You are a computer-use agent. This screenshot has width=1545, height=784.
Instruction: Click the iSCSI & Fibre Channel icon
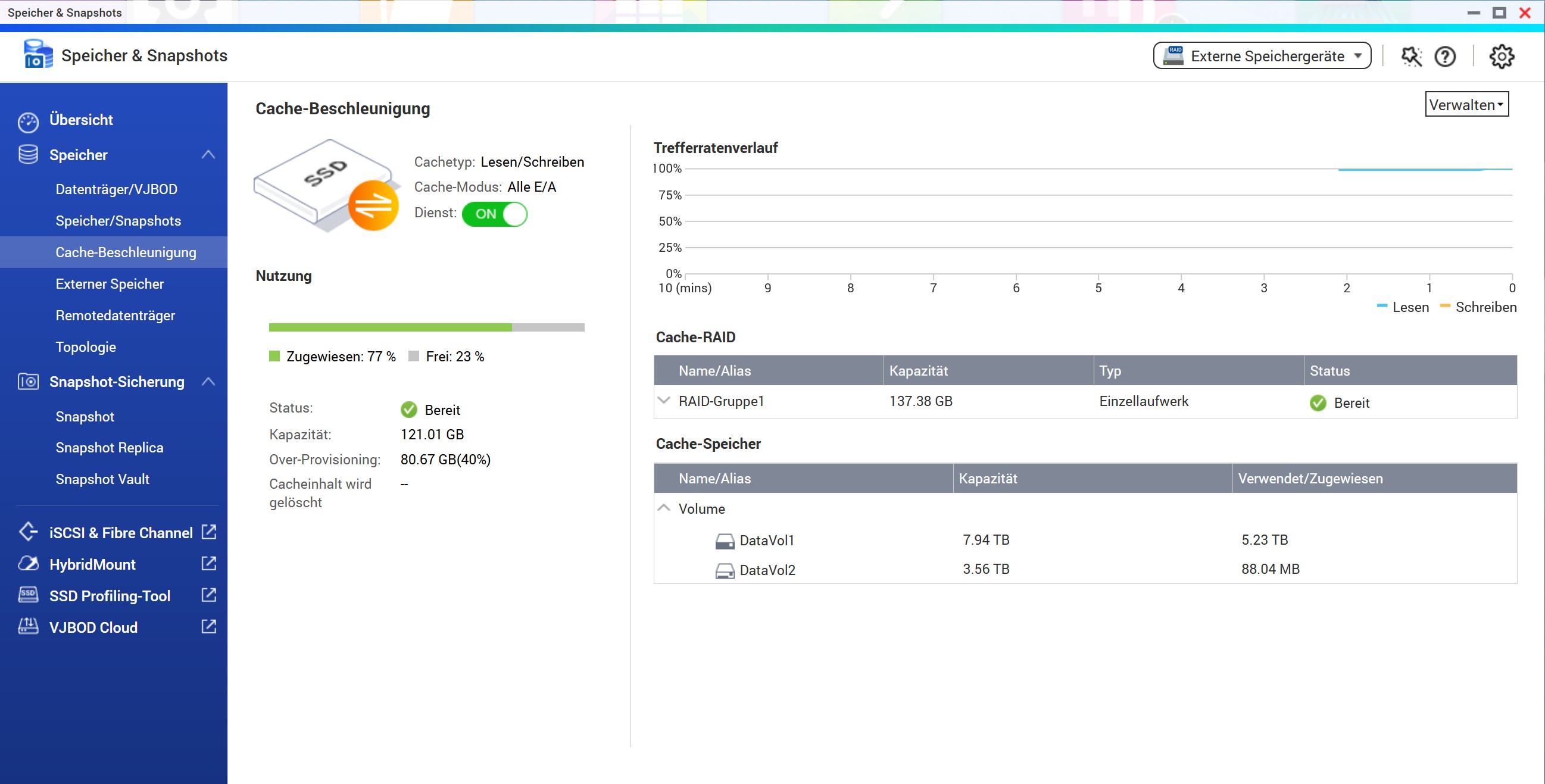click(x=27, y=532)
